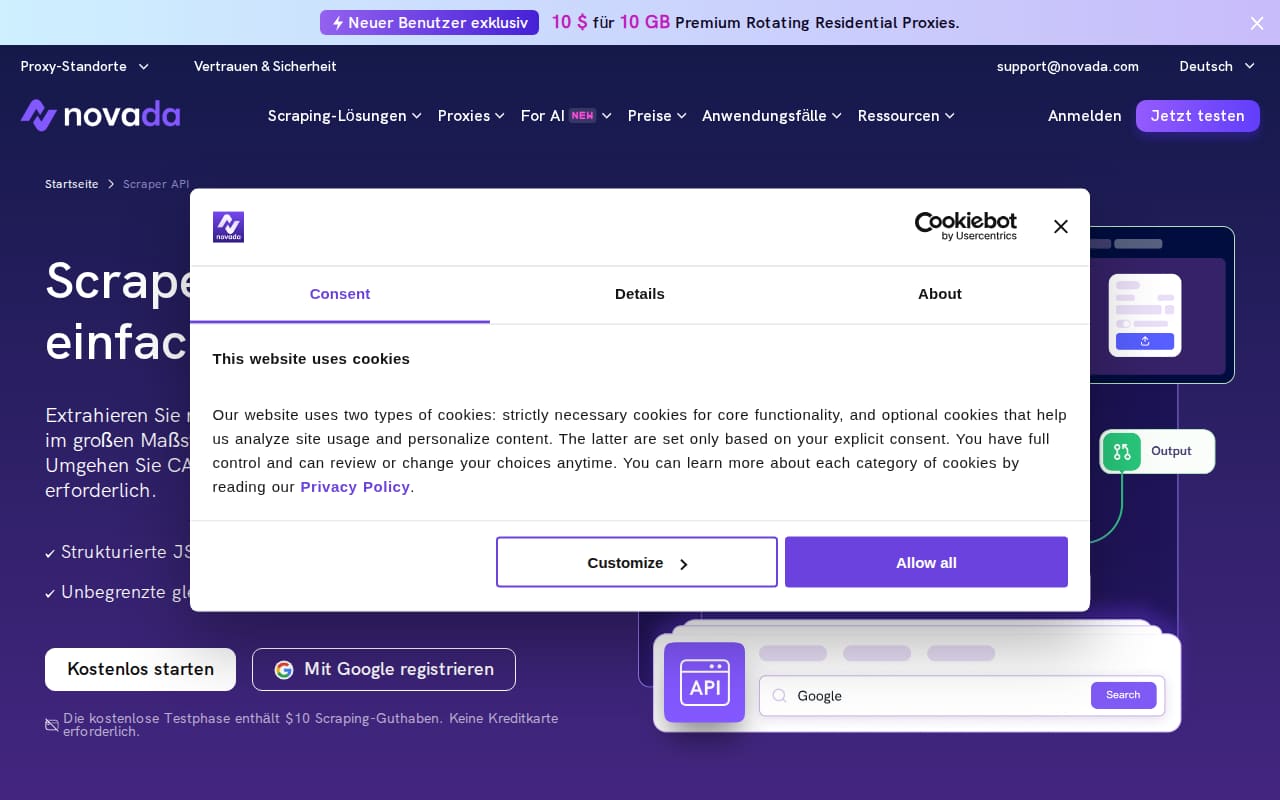
Task: Click the purple Search button
Action: [x=1123, y=695]
